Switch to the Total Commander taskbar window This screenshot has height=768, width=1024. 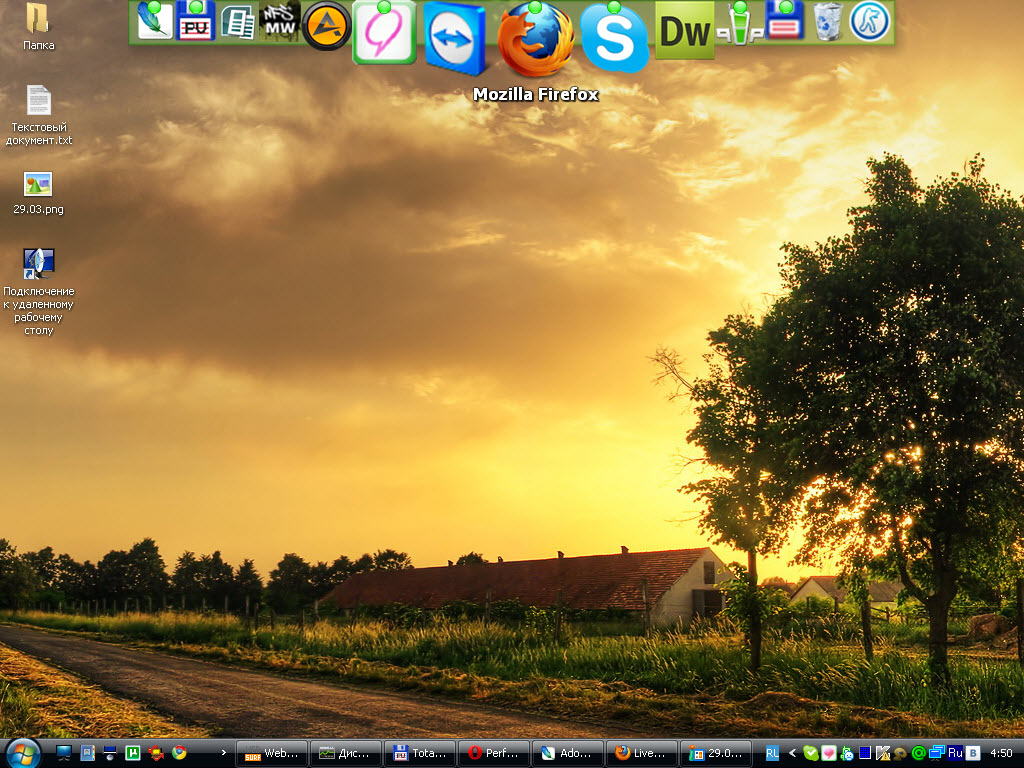420,753
